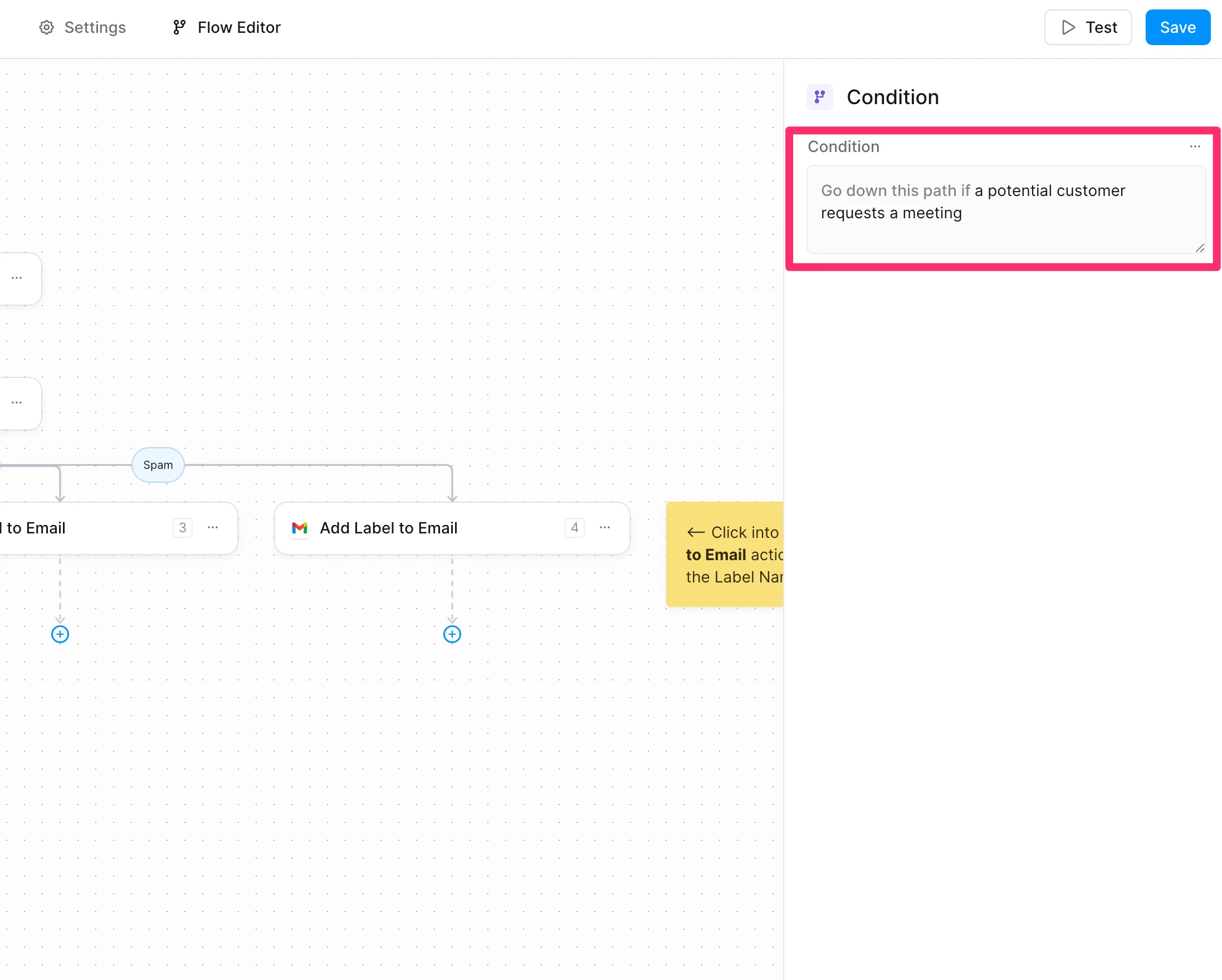Click the Save button
1222x980 pixels.
pyautogui.click(x=1177, y=27)
